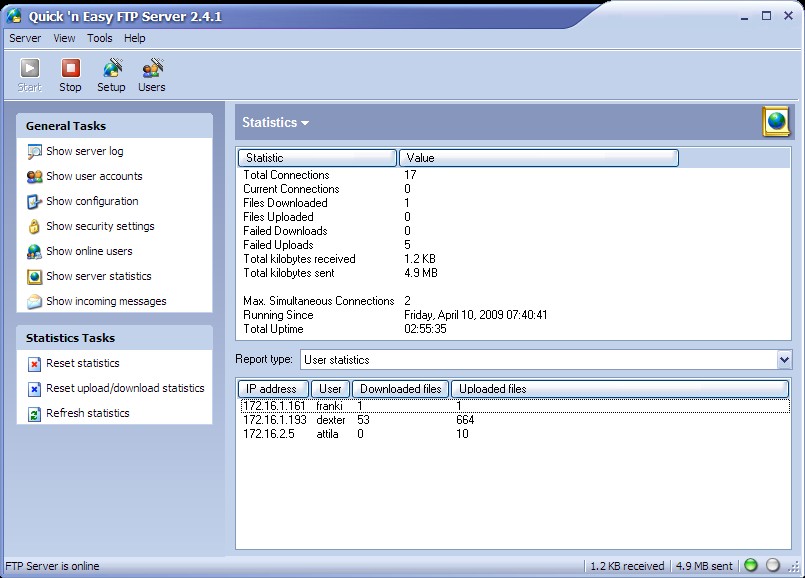Click the green status light in status bar
The image size is (805, 578).
coord(751,565)
